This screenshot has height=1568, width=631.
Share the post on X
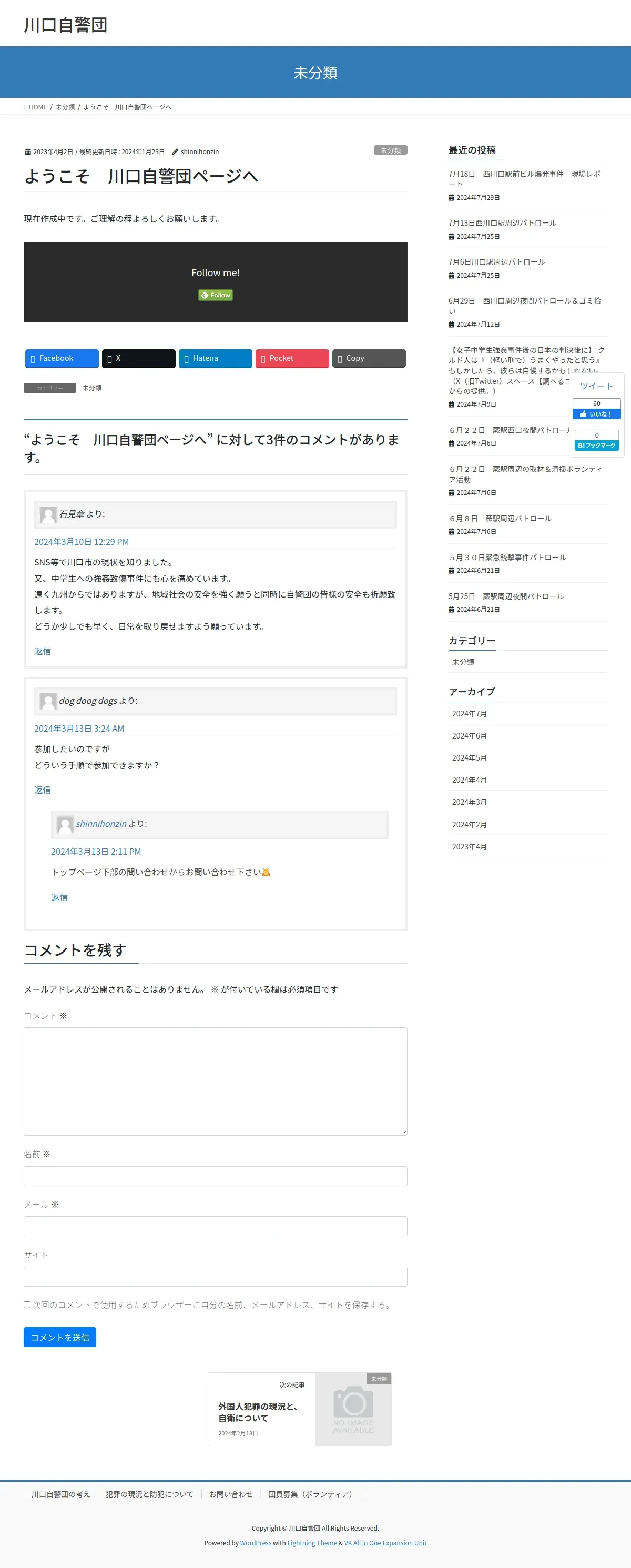138,359
